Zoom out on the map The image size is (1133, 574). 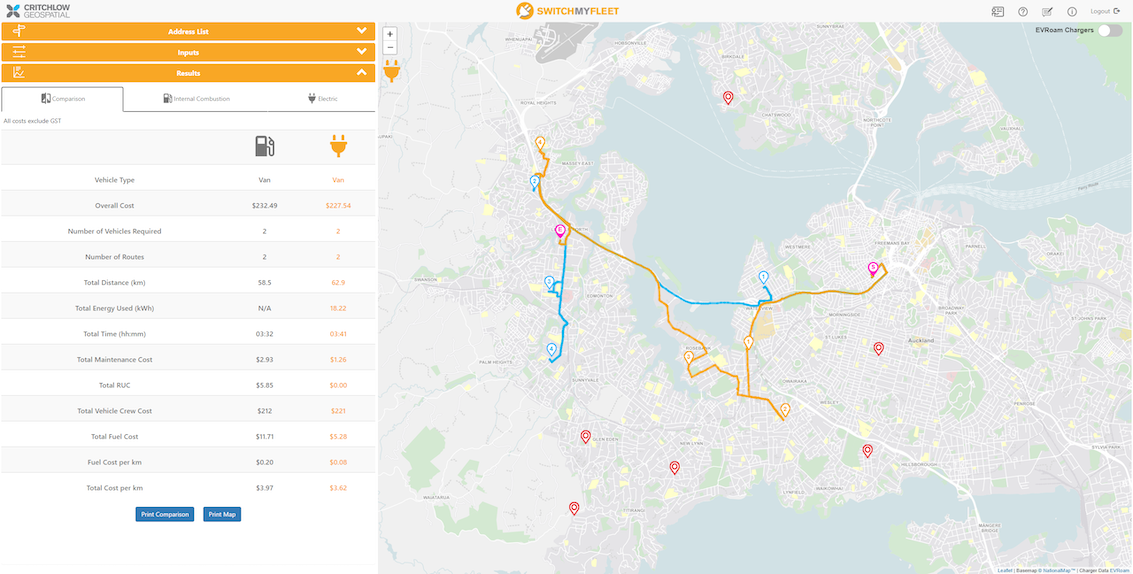[x=390, y=48]
